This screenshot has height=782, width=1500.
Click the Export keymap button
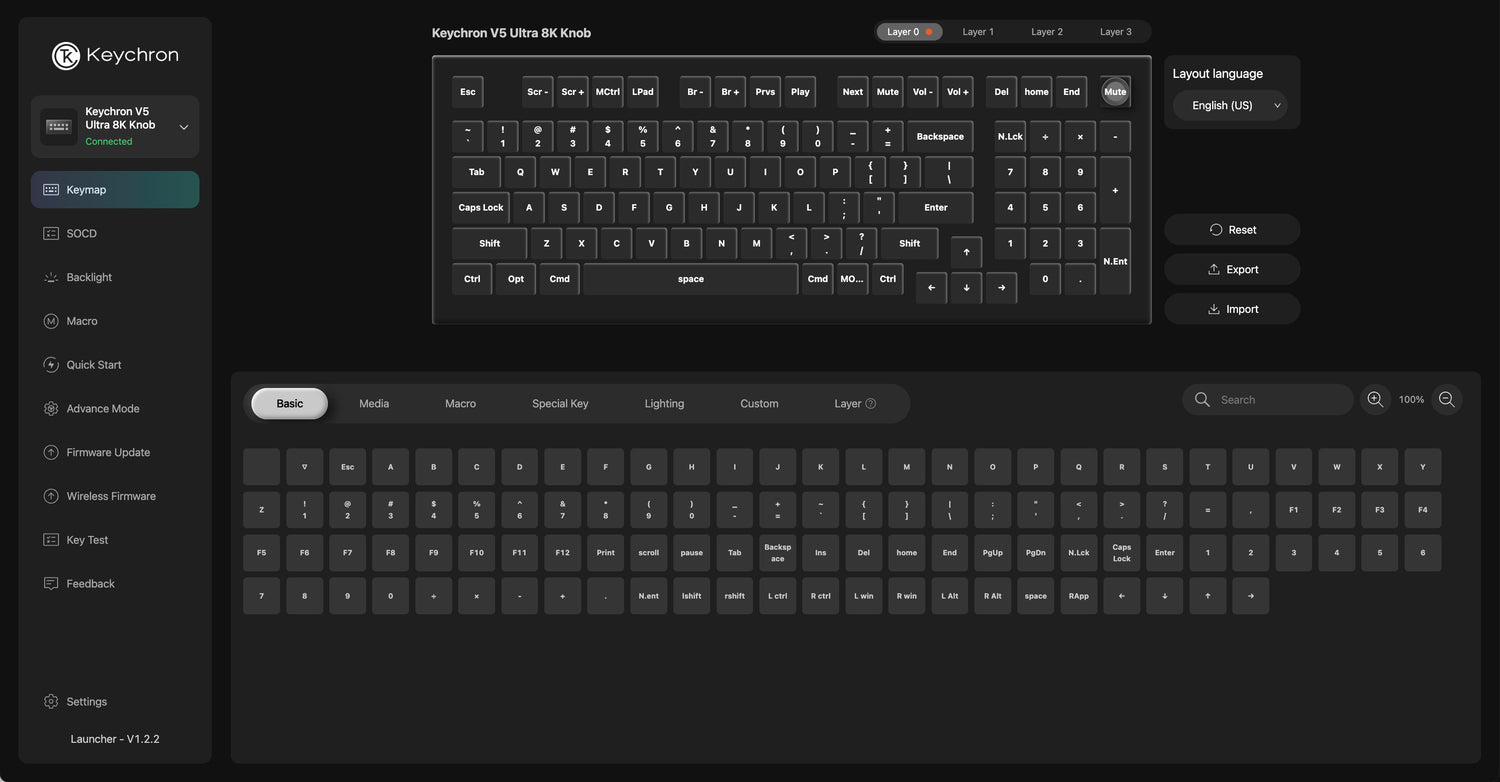(1232, 270)
